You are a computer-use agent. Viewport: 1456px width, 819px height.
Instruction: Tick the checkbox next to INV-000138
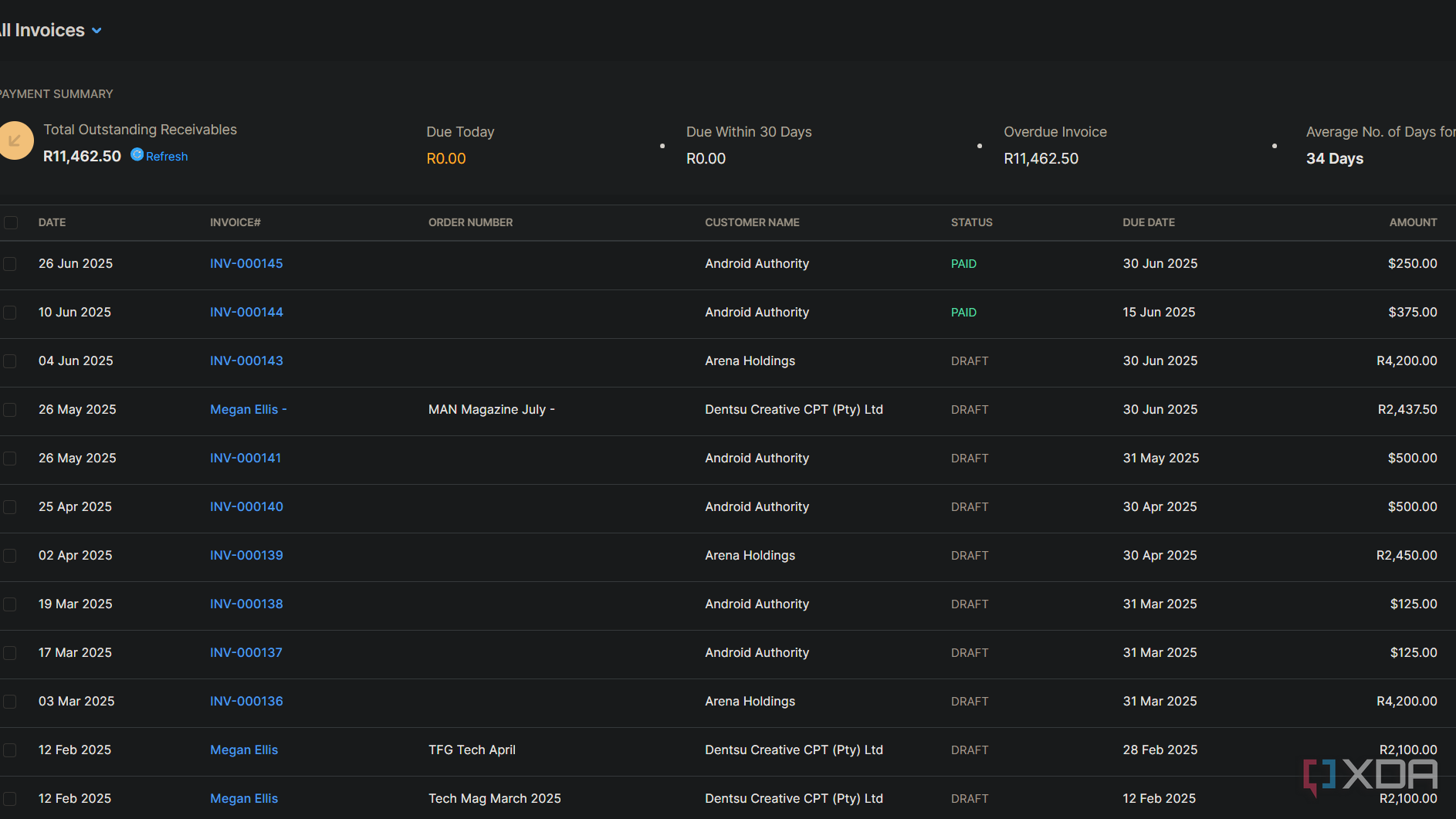(9, 604)
